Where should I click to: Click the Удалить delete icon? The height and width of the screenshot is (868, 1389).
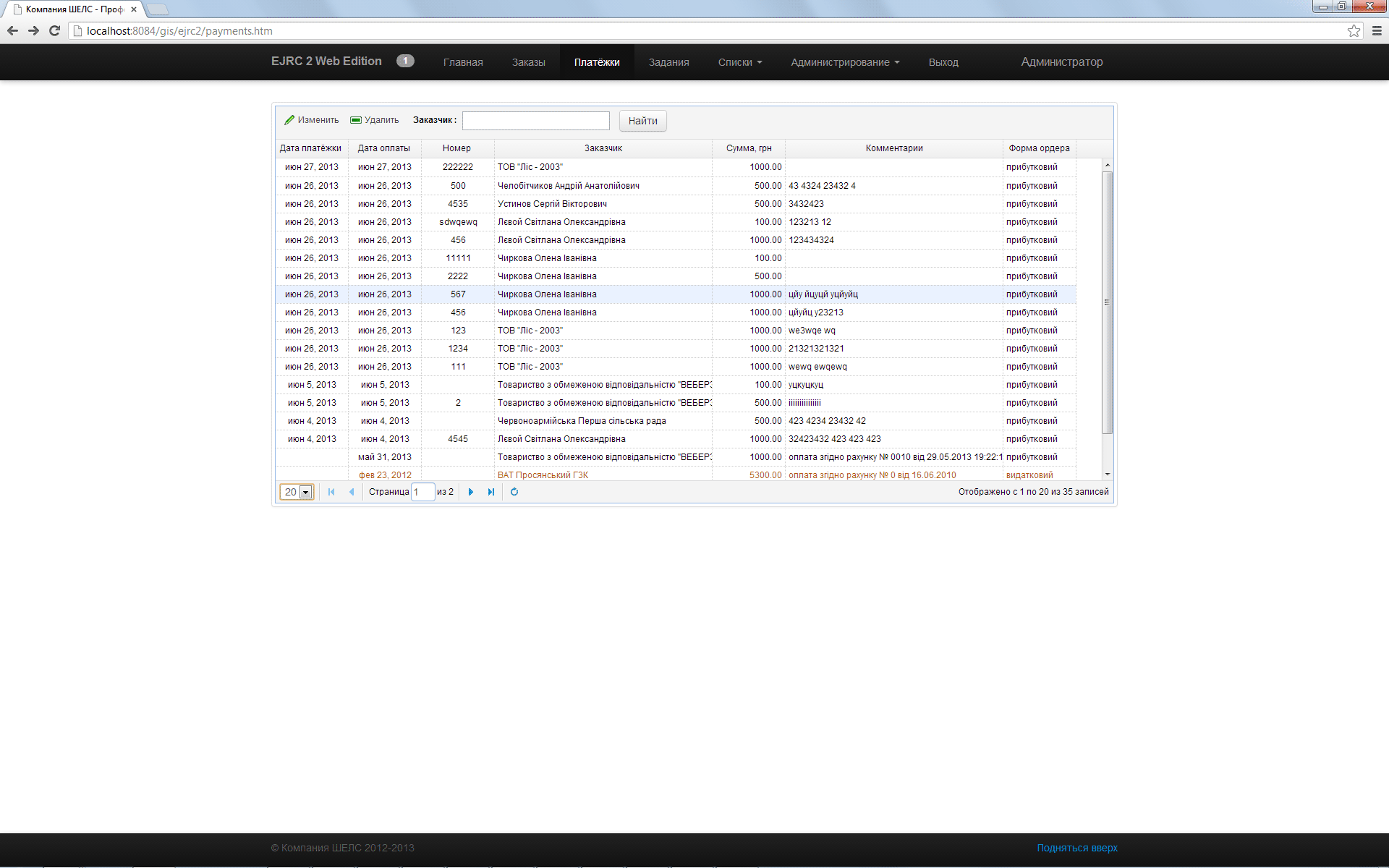pyautogui.click(x=355, y=120)
